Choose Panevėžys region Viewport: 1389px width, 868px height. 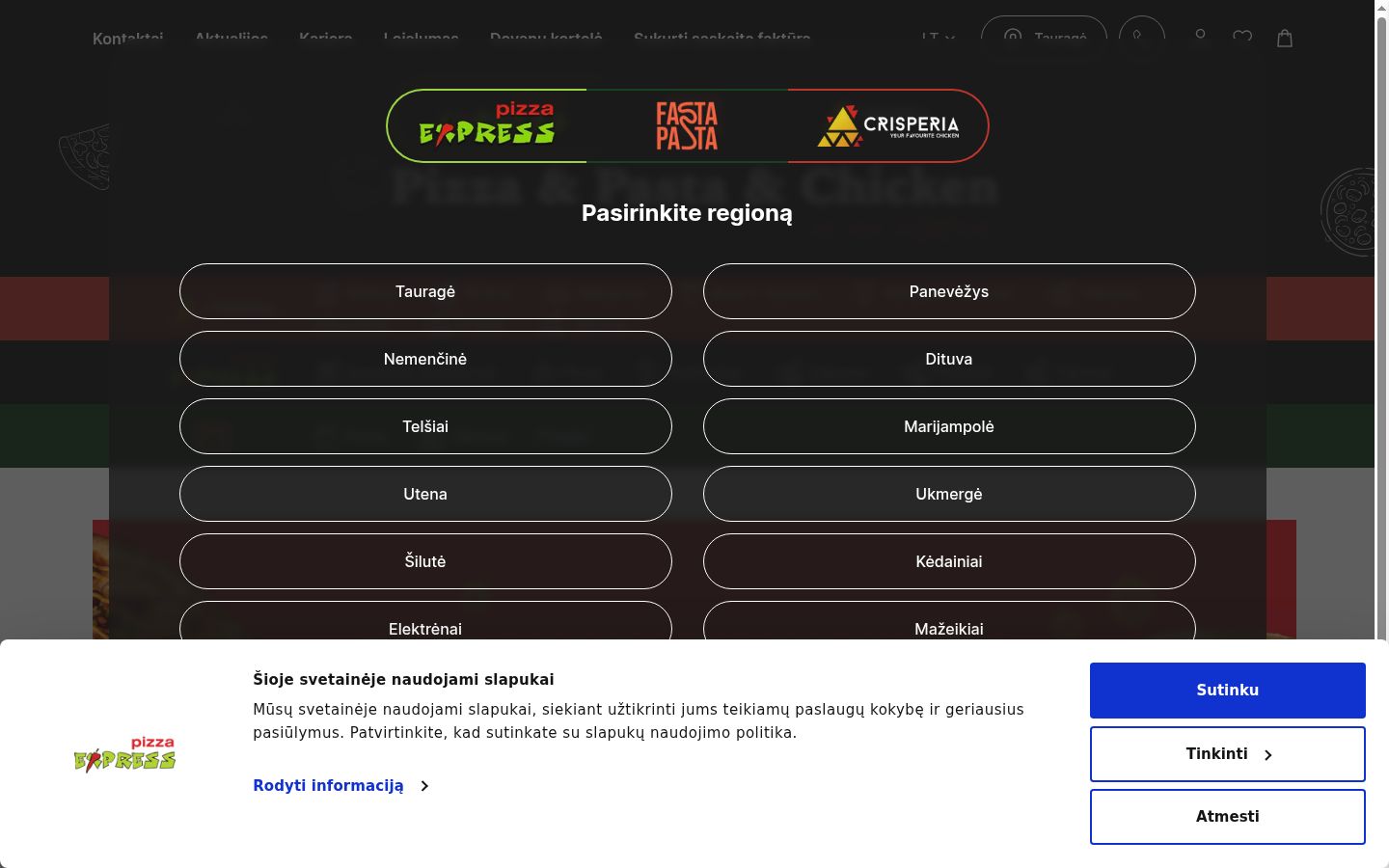coord(949,291)
